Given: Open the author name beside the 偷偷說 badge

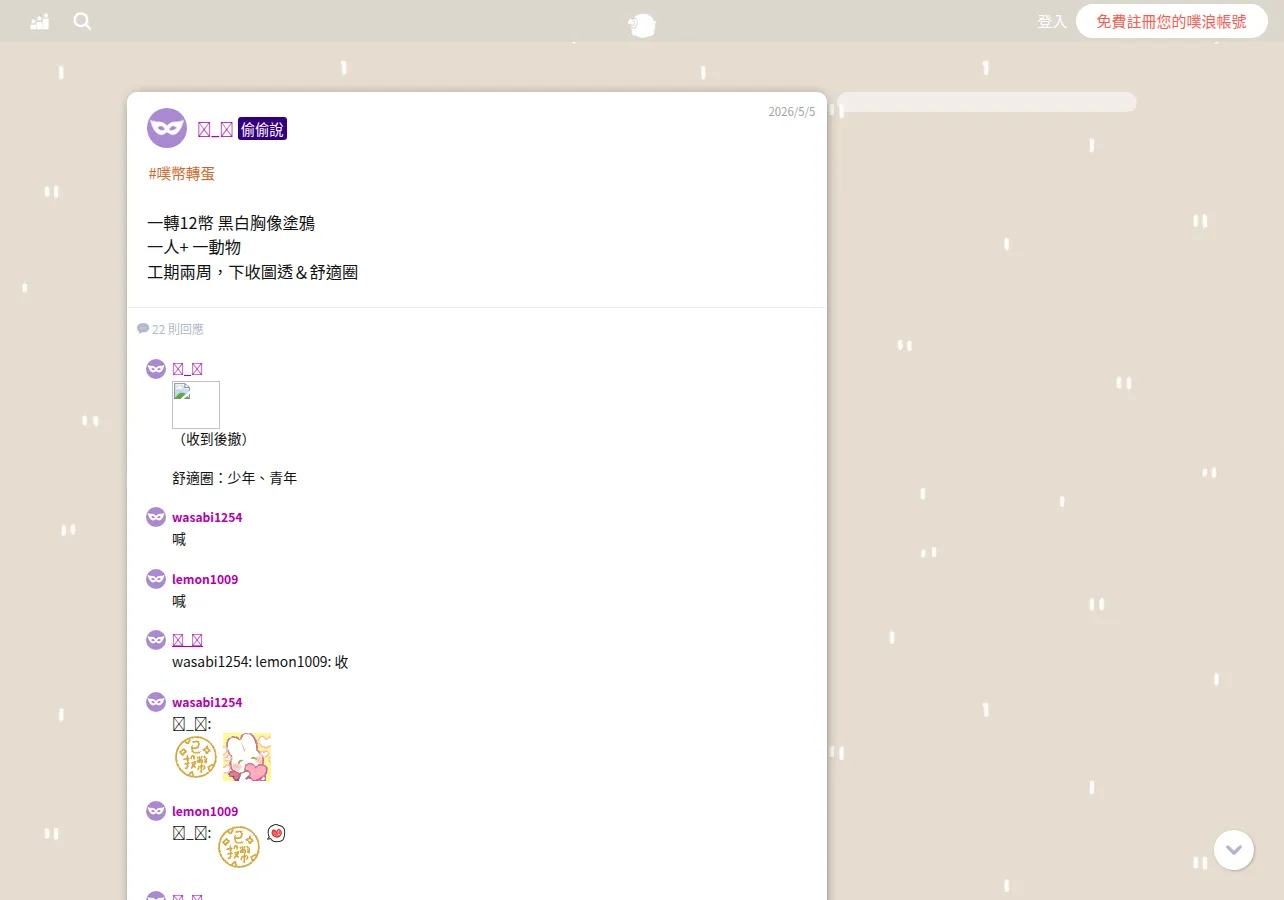Looking at the screenshot, I should (x=215, y=129).
